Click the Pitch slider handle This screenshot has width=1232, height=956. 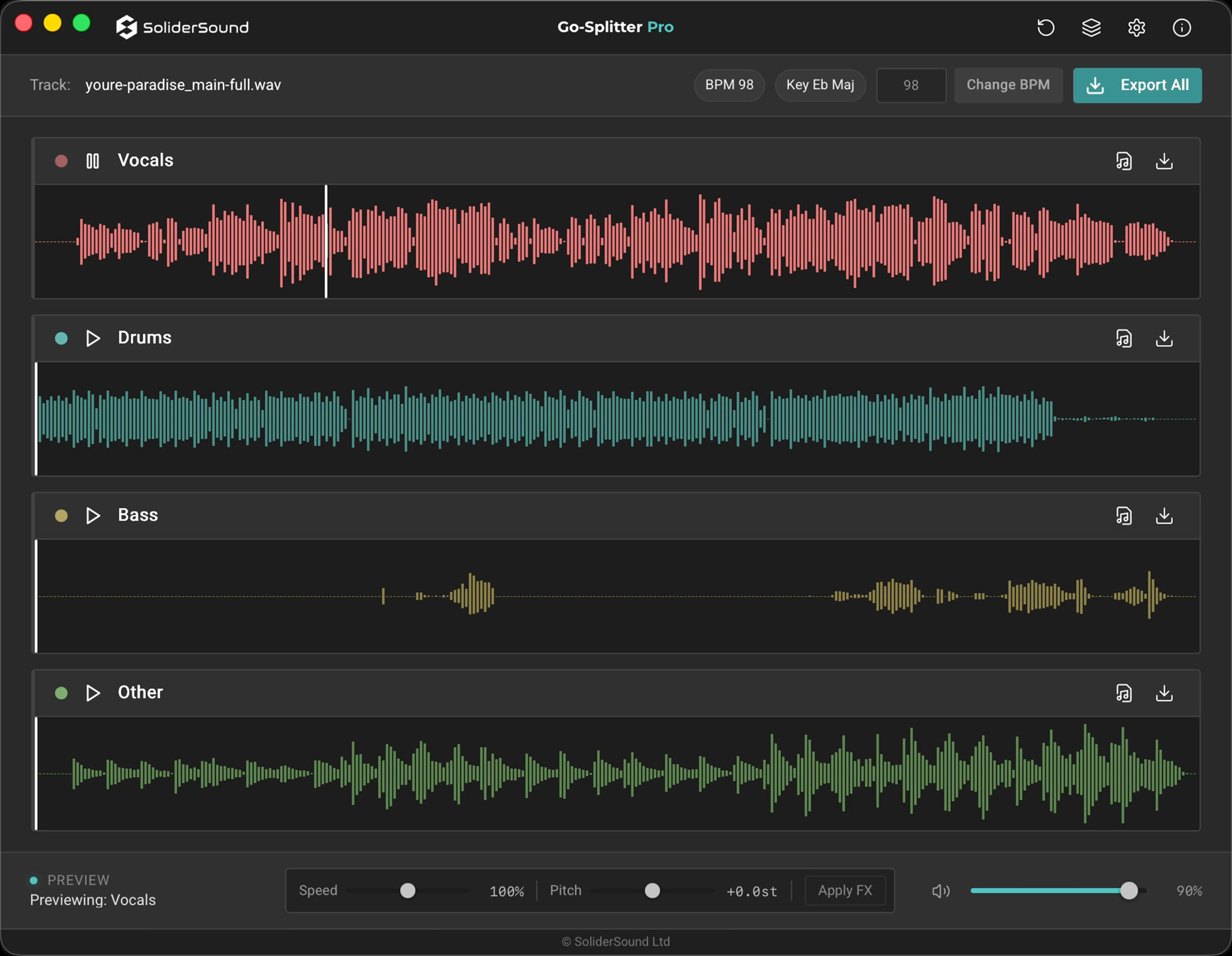pyautogui.click(x=652, y=891)
